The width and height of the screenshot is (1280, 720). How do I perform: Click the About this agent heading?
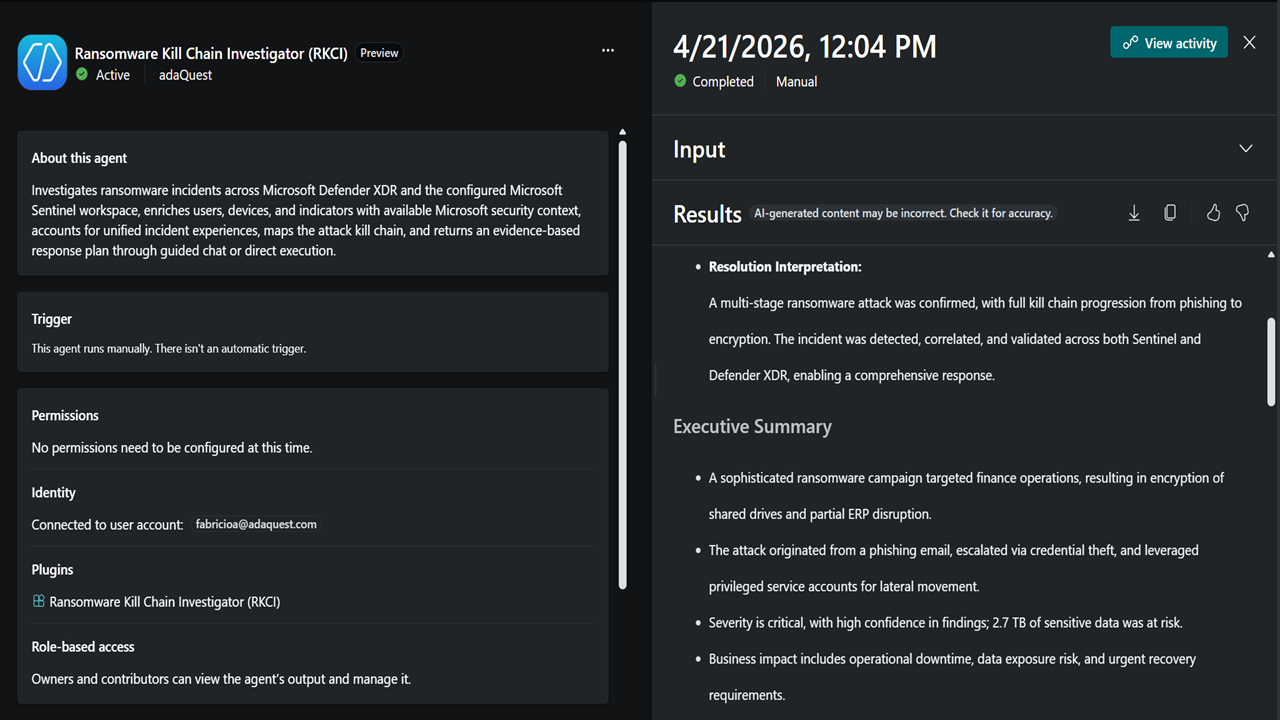(79, 158)
